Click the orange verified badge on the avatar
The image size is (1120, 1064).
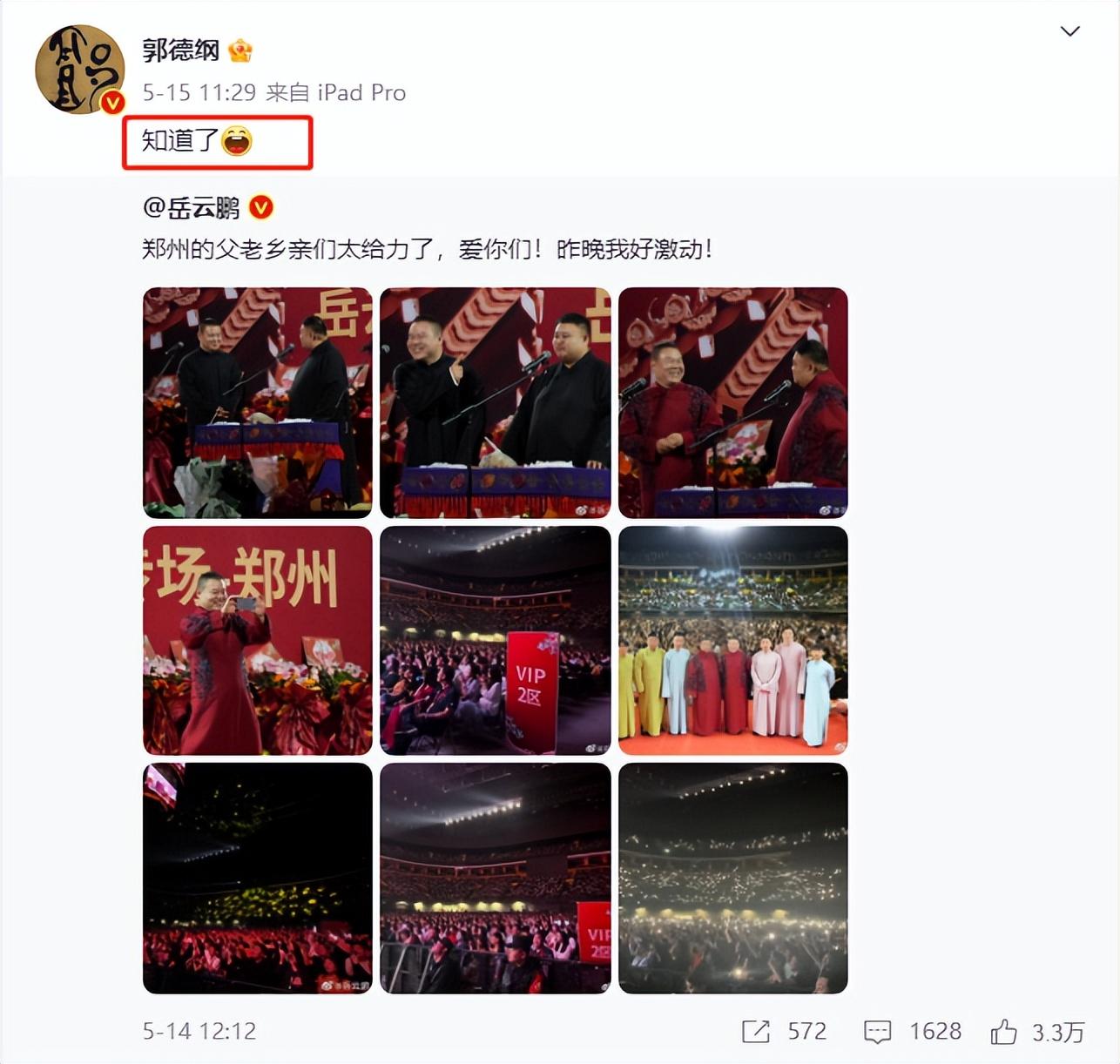(x=112, y=103)
